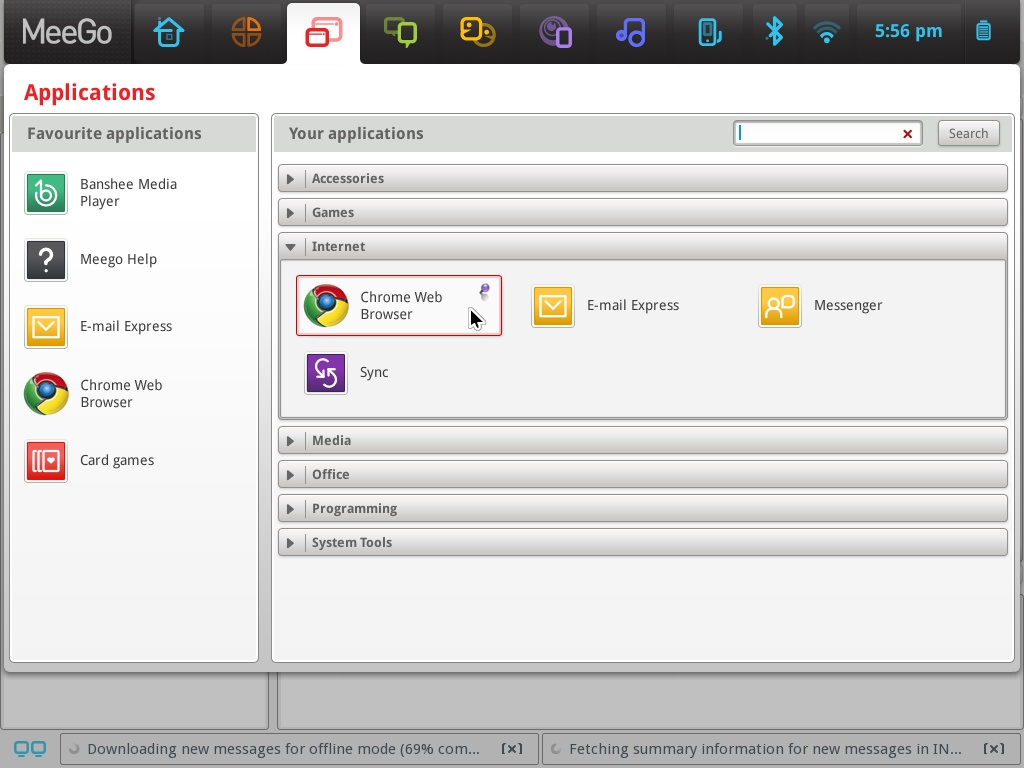Dismiss the downloading messages notification
The height and width of the screenshot is (768, 1024).
[x=511, y=748]
